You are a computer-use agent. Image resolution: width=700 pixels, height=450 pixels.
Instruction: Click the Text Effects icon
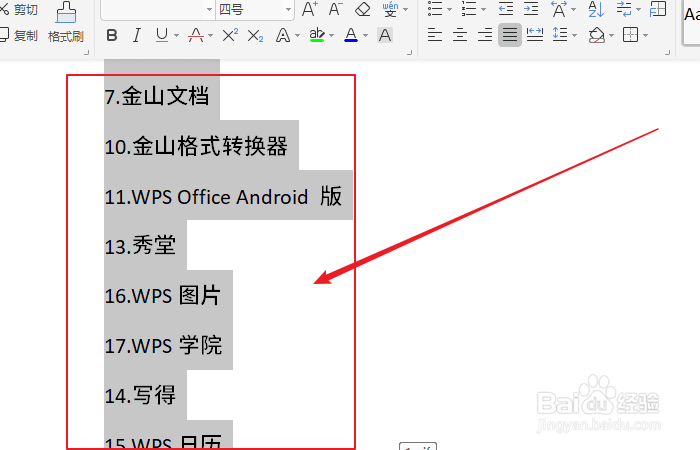pyautogui.click(x=283, y=35)
